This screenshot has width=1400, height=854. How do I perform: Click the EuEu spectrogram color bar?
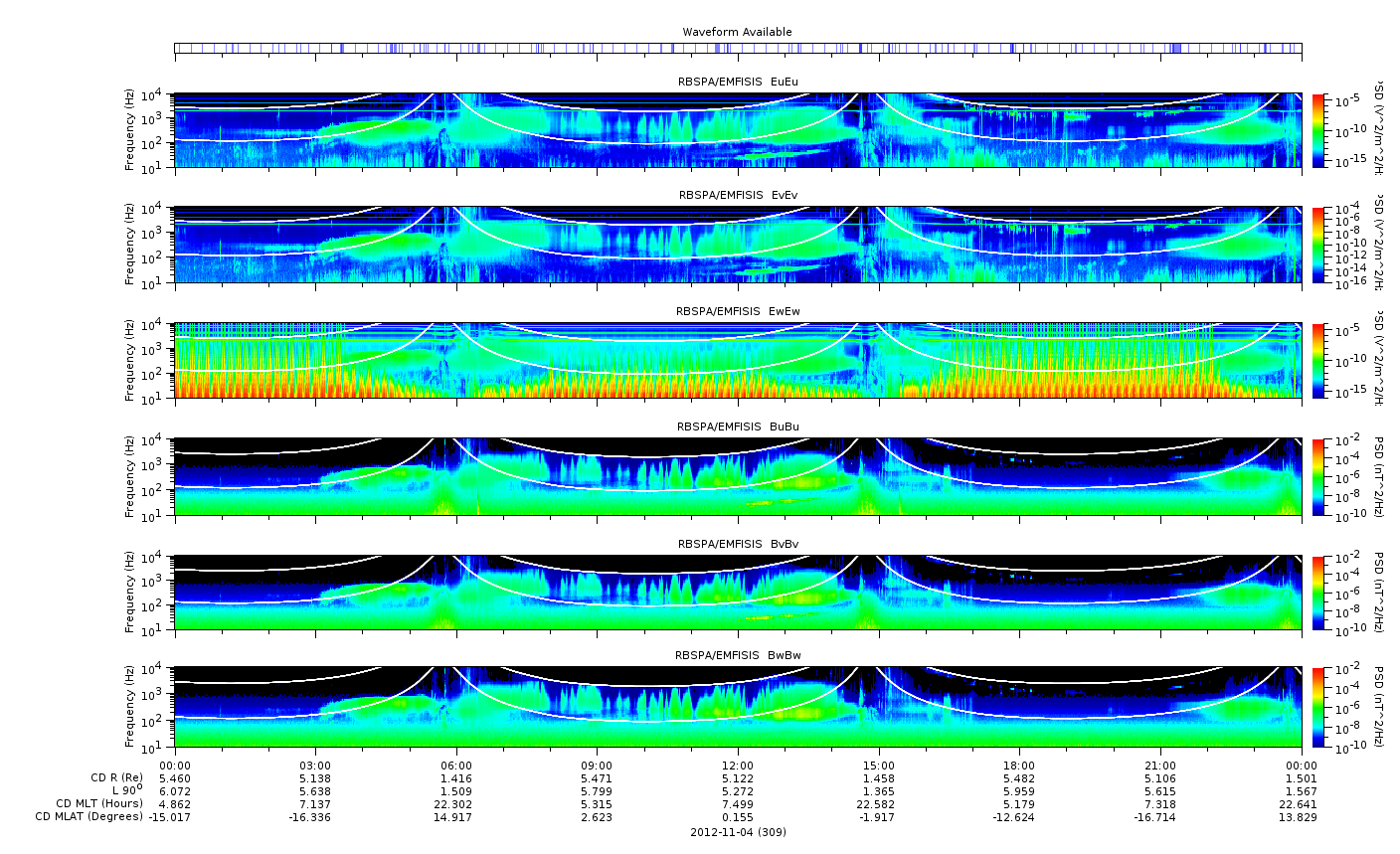coord(1319,130)
